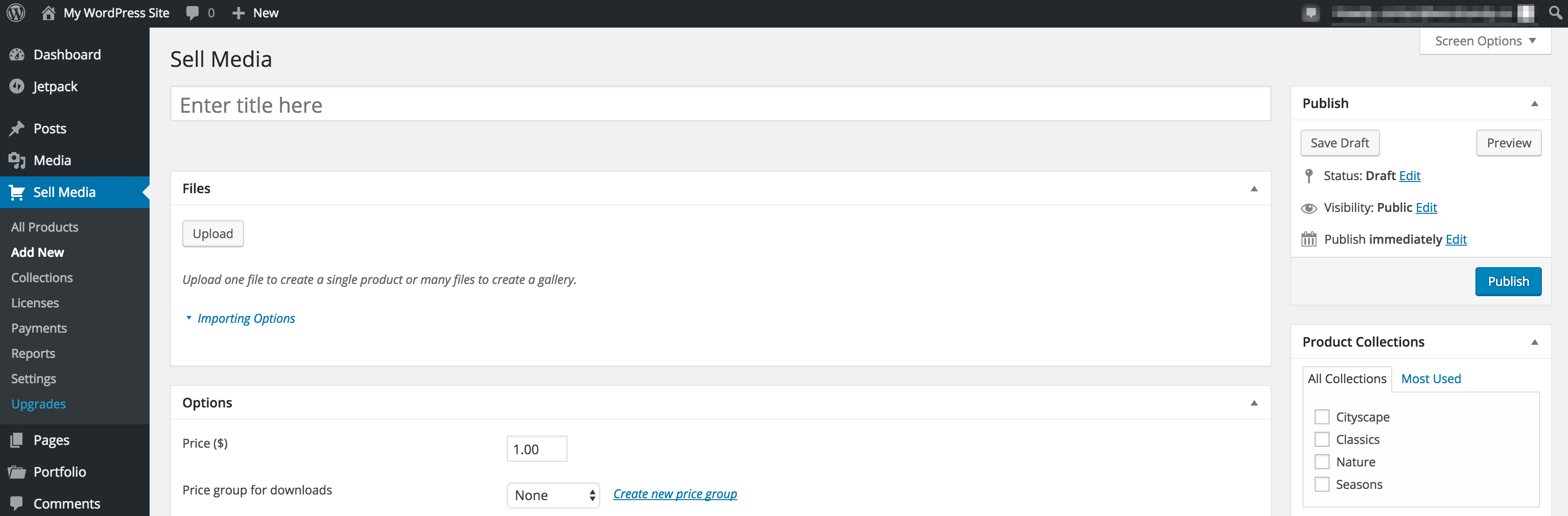1568x516 pixels.
Task: Click the Create new price group link
Action: click(x=675, y=494)
